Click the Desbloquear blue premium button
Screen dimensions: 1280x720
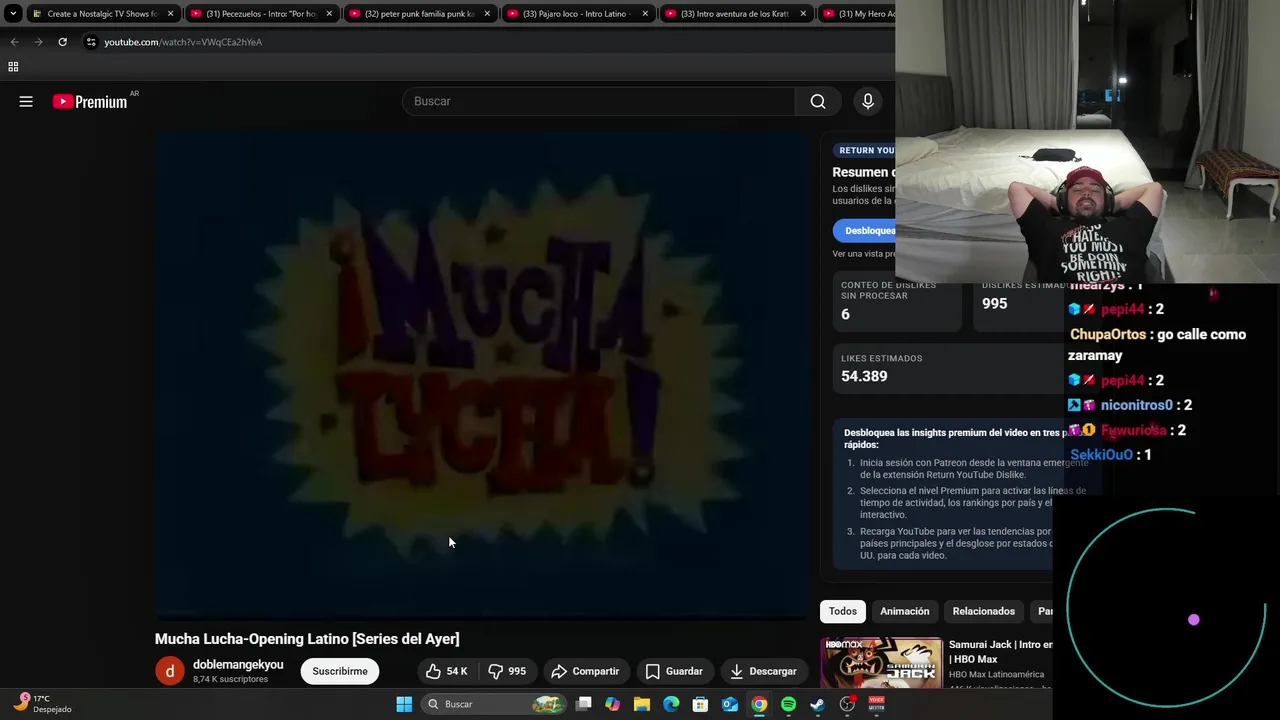[865, 231]
